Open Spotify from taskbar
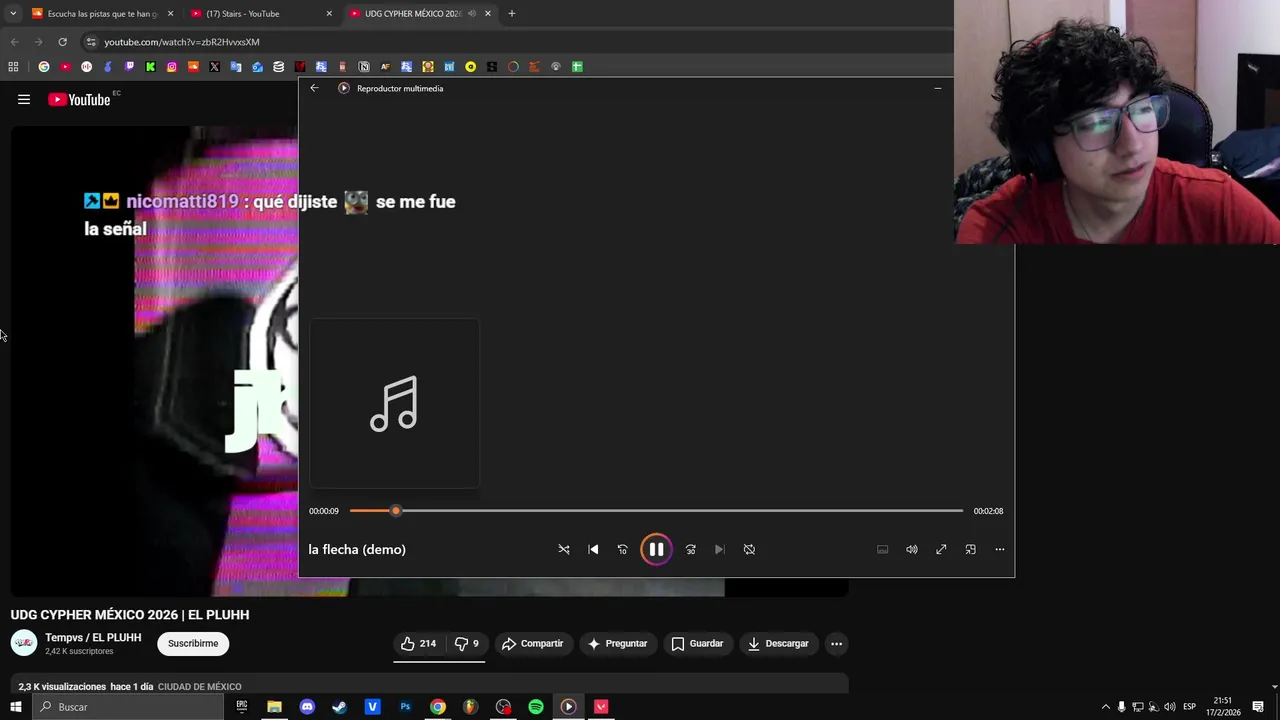 [x=536, y=707]
